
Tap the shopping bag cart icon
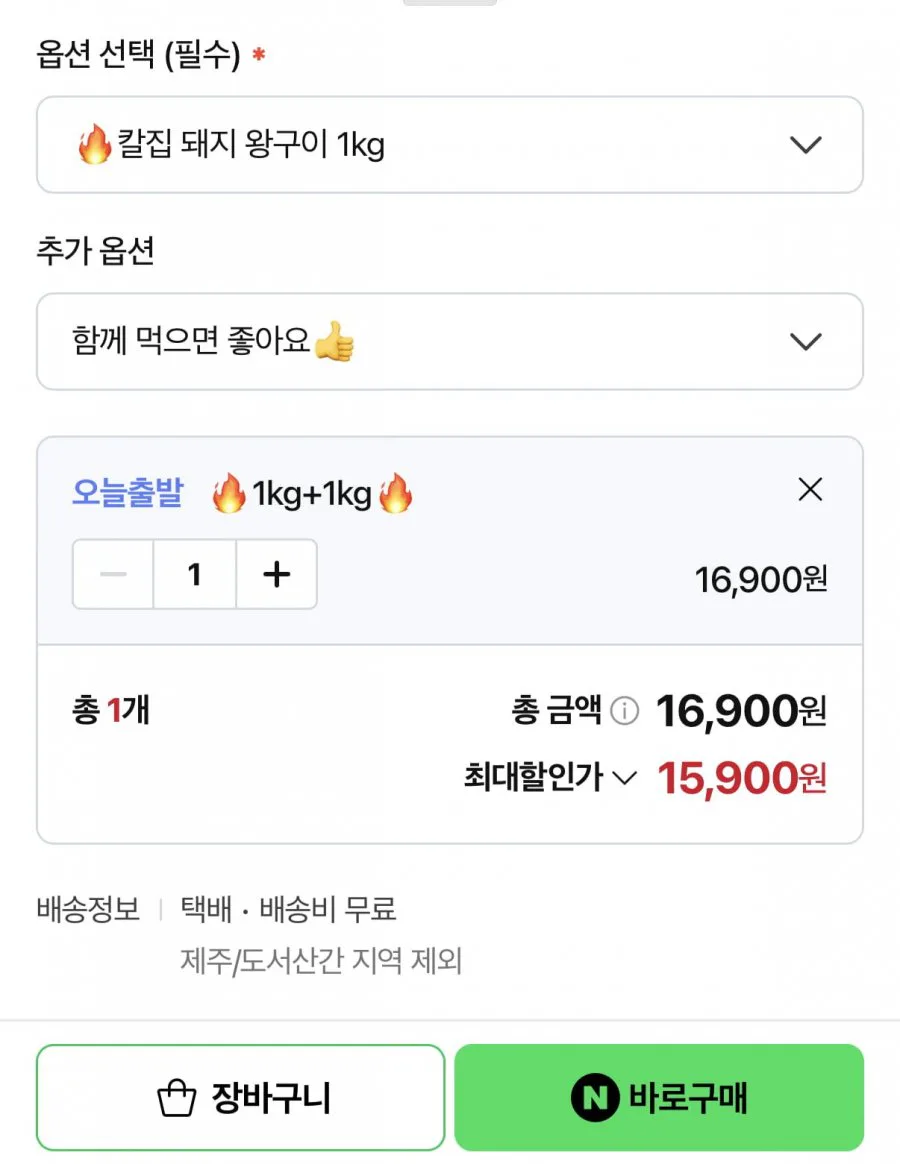[x=177, y=1098]
